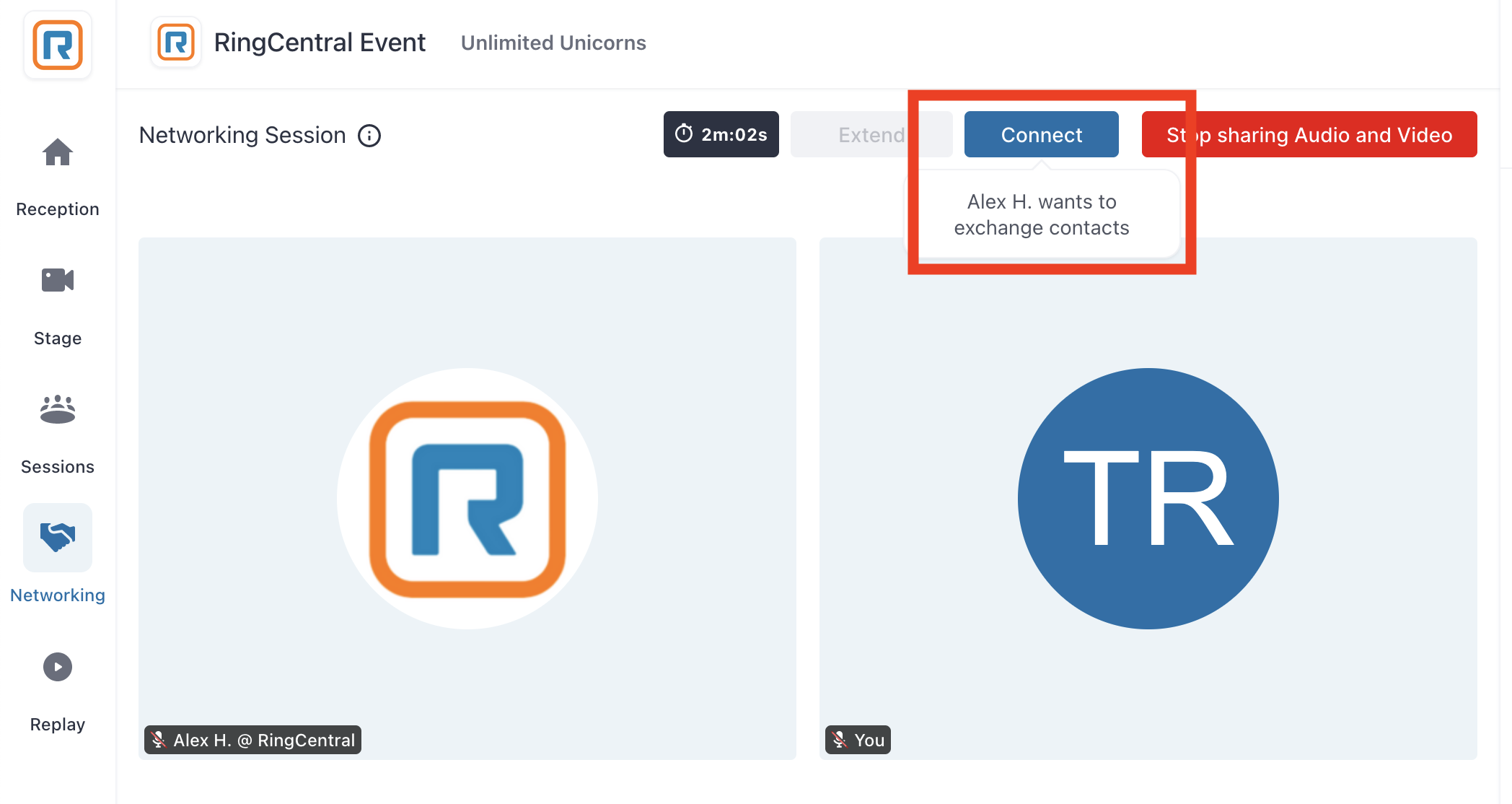1512x804 pixels.
Task: Select the Networking handshake icon
Action: [58, 537]
